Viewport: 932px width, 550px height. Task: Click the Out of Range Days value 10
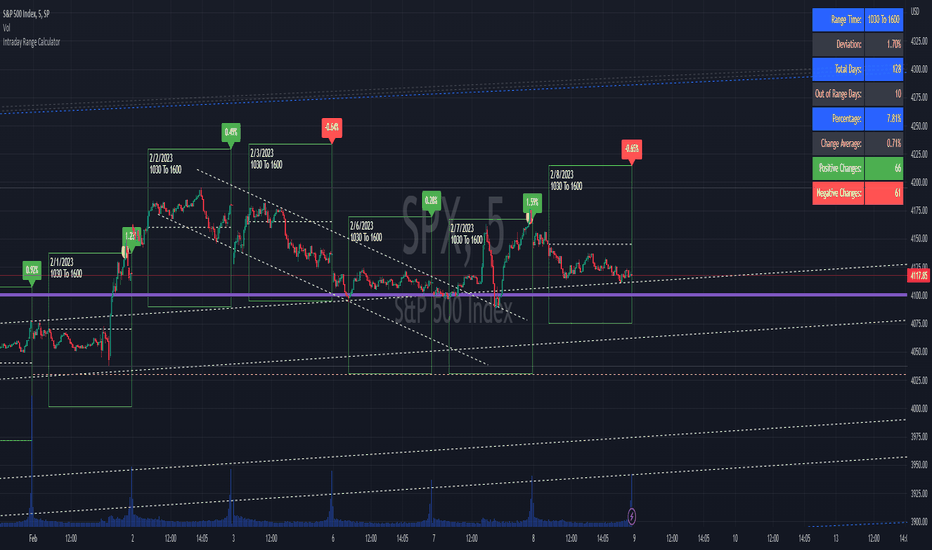(x=884, y=94)
